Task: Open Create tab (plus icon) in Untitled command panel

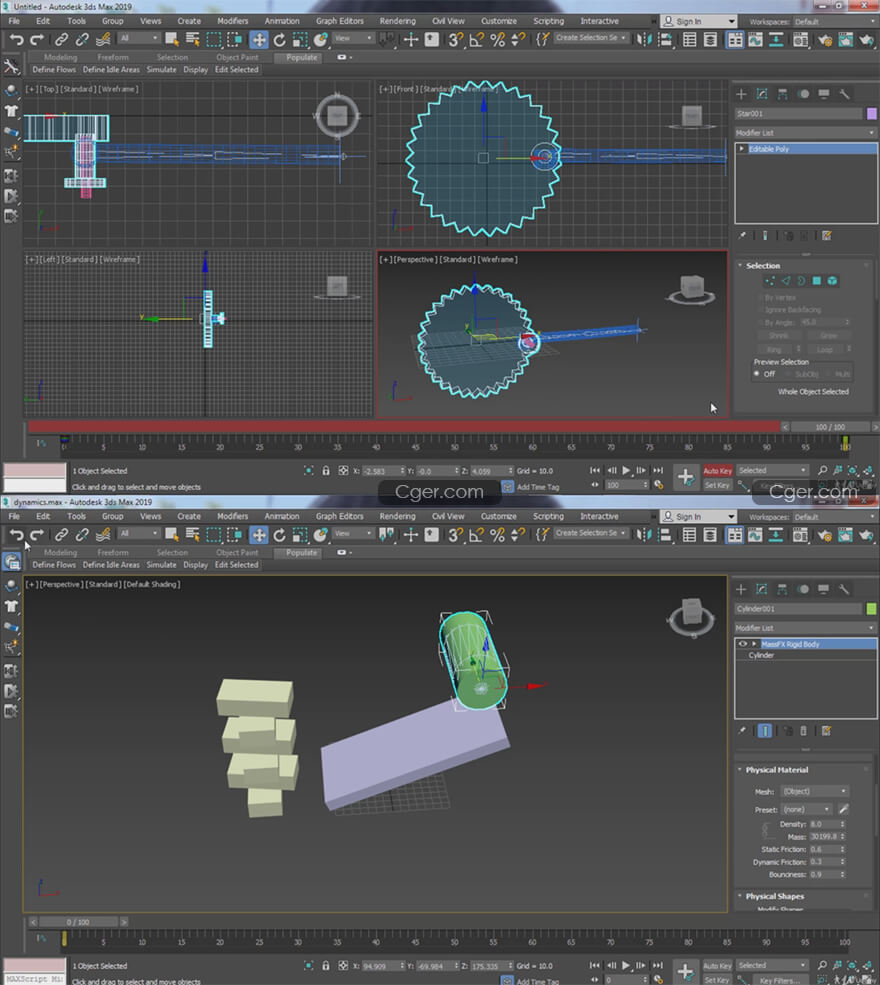Action: click(x=741, y=94)
